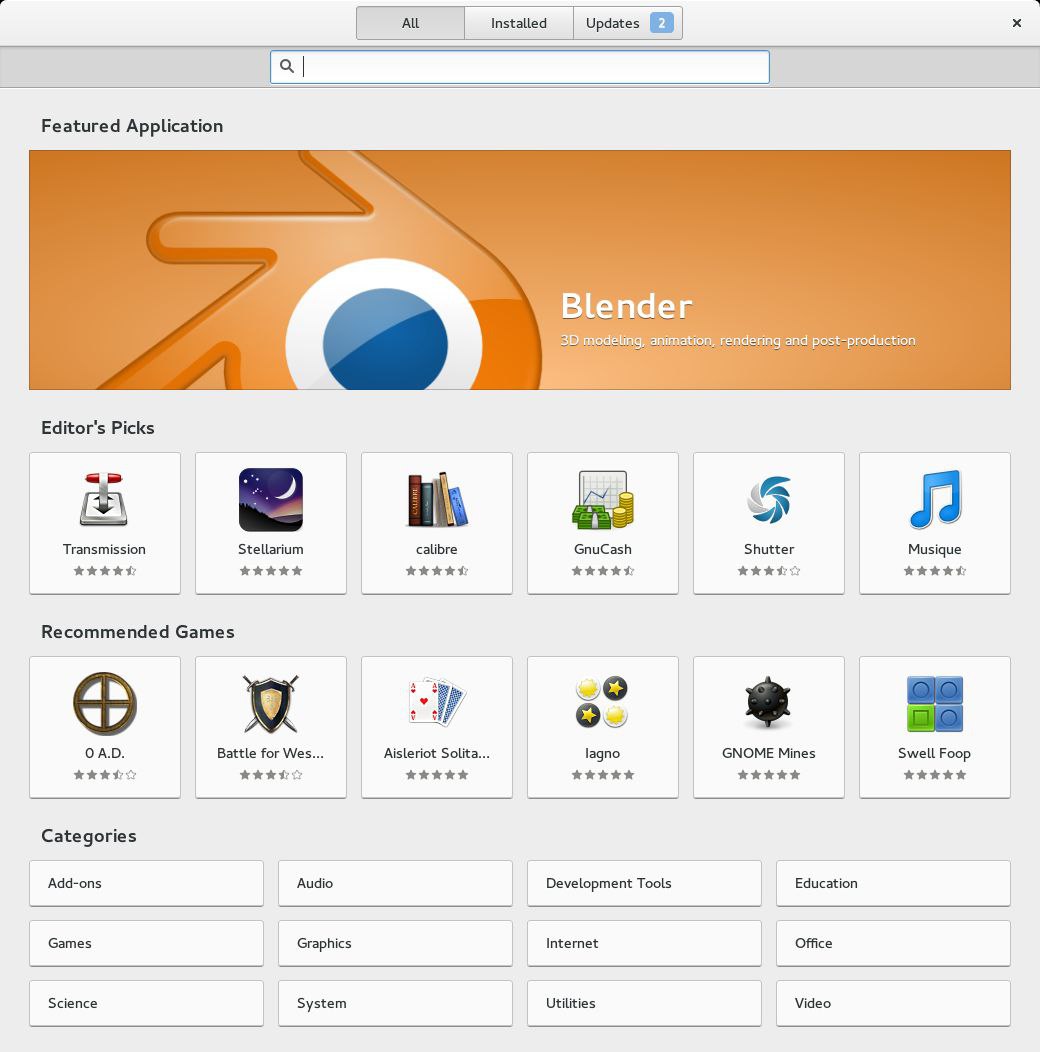
Task: Open the calibre books icon
Action: click(437, 500)
